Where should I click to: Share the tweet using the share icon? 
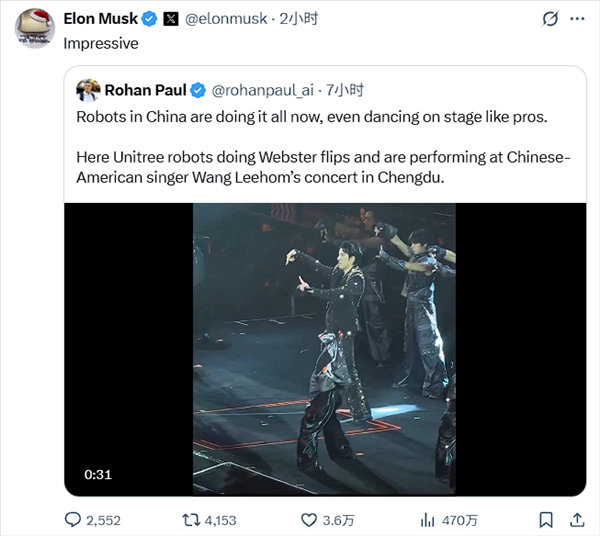[x=577, y=519]
